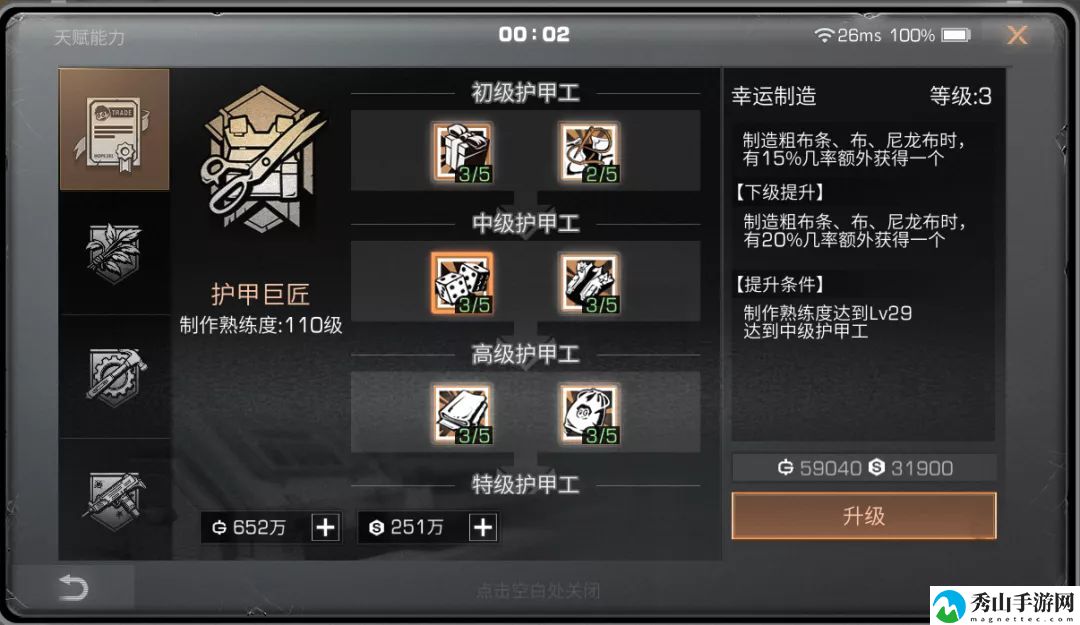Open the gun weapon-crafting talent tab
Screen dimensions: 1080x625
tap(114, 500)
